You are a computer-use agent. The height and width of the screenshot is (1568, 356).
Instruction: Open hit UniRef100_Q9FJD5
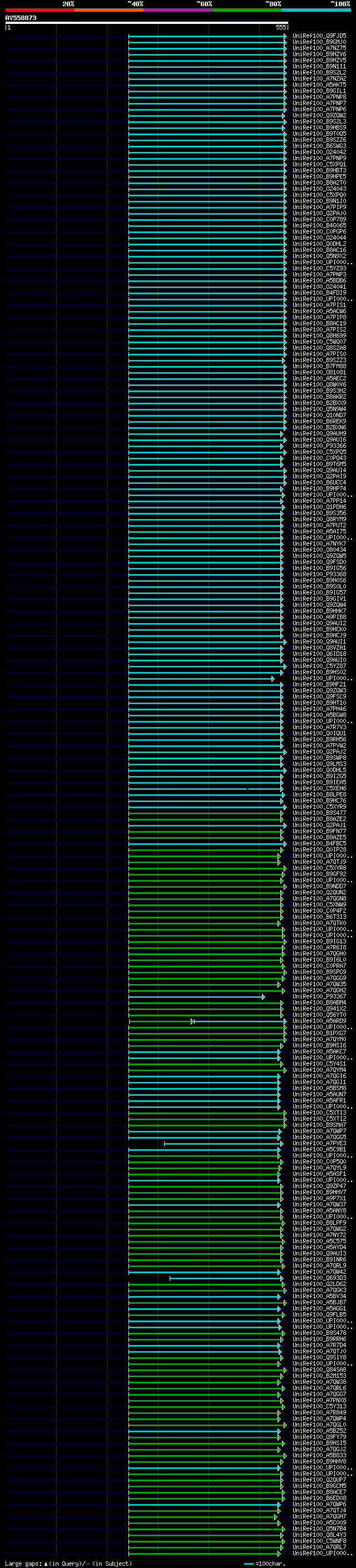[319, 36]
